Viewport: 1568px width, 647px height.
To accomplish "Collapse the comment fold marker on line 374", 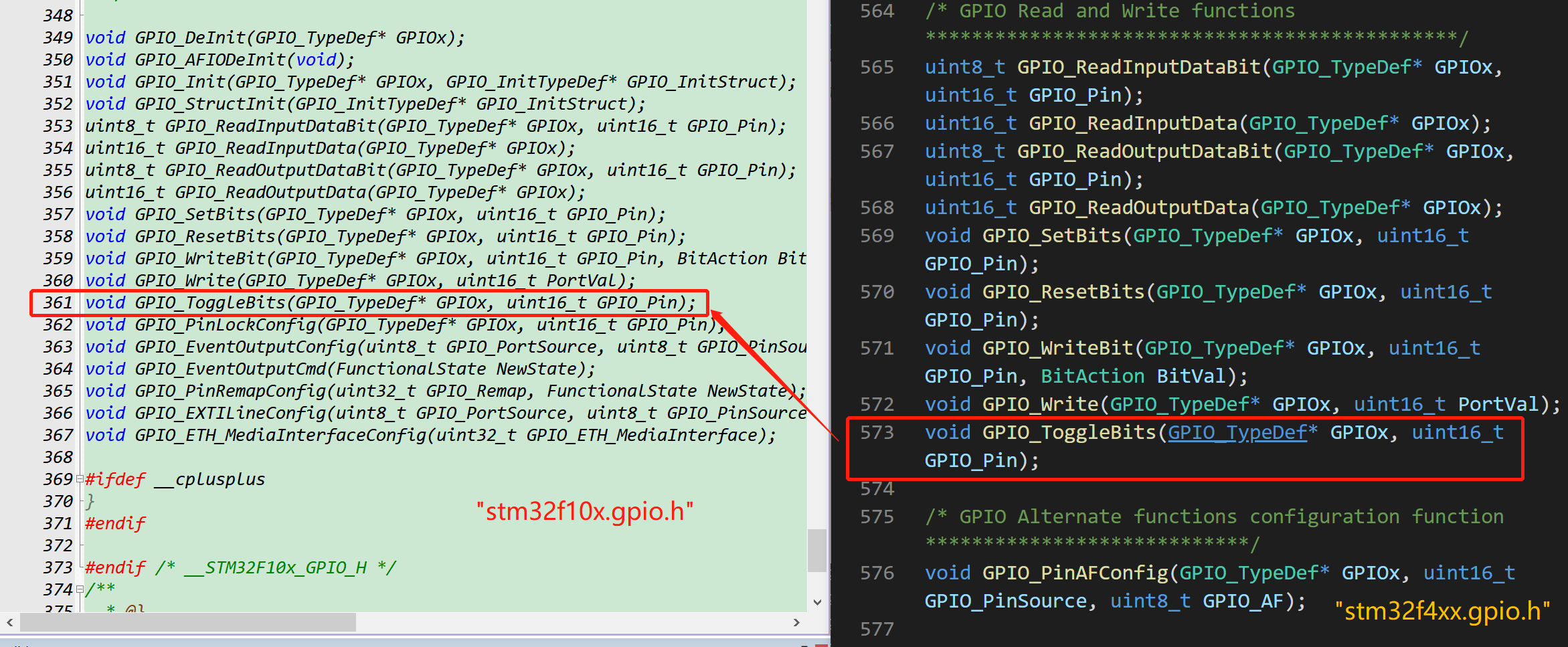I will (x=80, y=589).
